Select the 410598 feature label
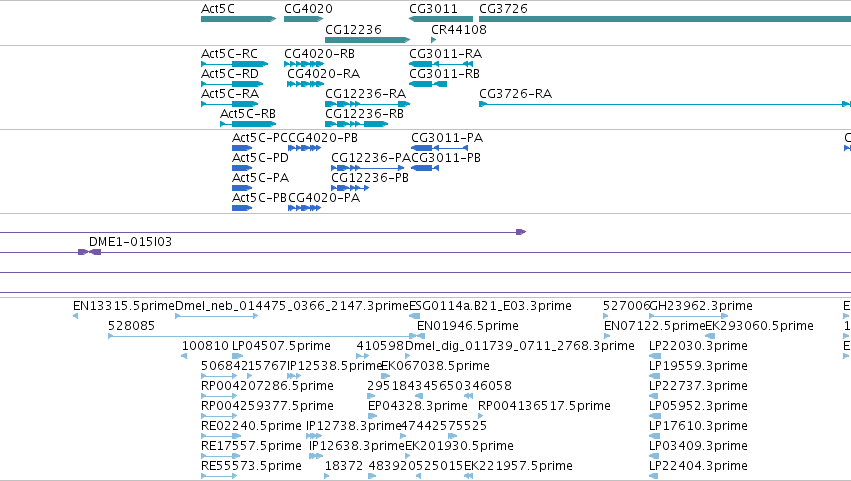 click(x=380, y=346)
